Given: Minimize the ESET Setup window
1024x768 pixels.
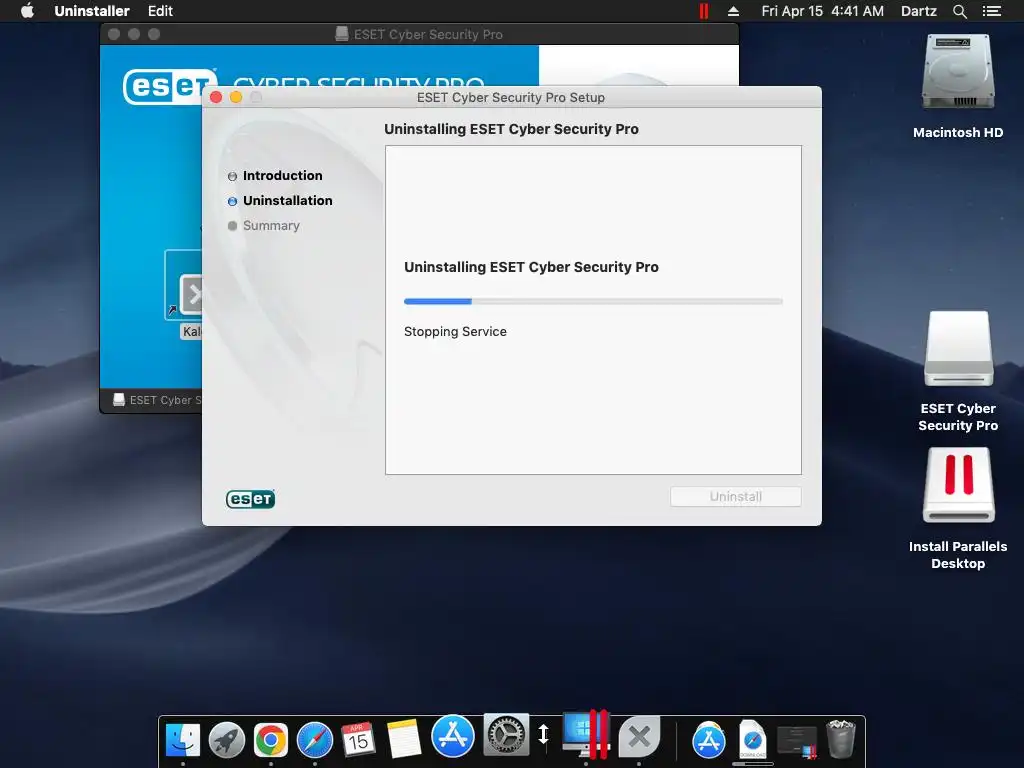Looking at the screenshot, I should [x=236, y=97].
